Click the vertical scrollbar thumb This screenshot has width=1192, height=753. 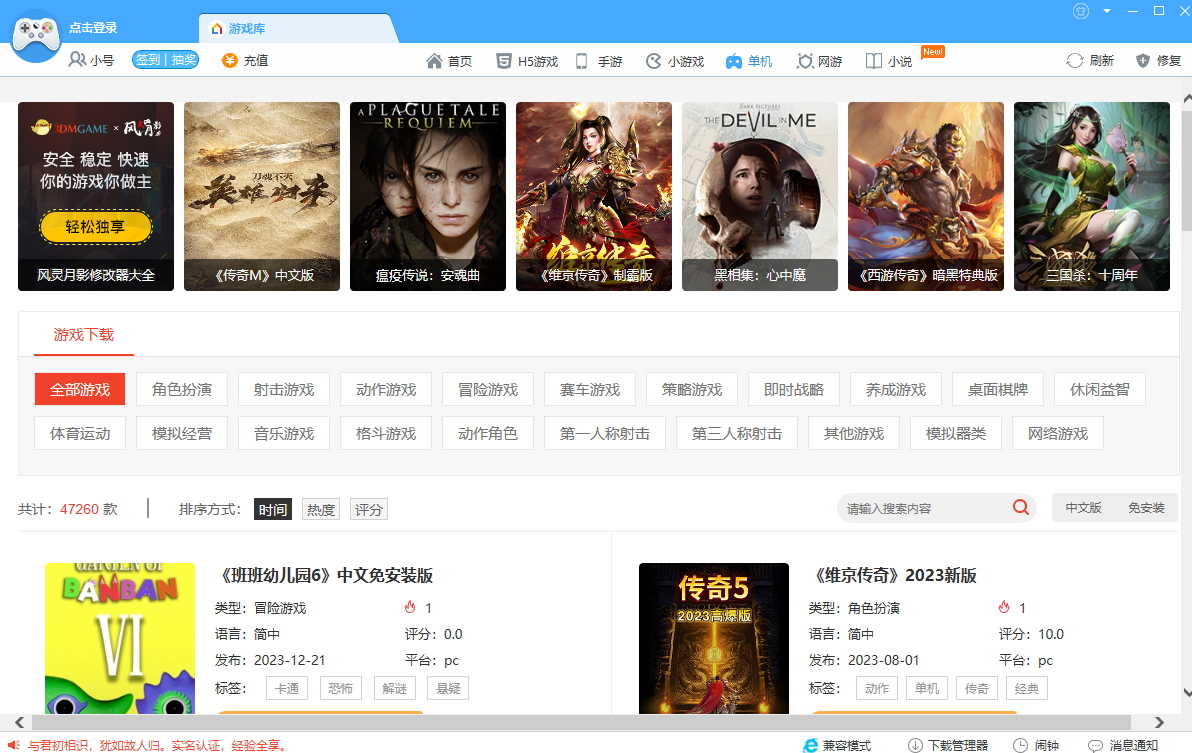(1187, 171)
